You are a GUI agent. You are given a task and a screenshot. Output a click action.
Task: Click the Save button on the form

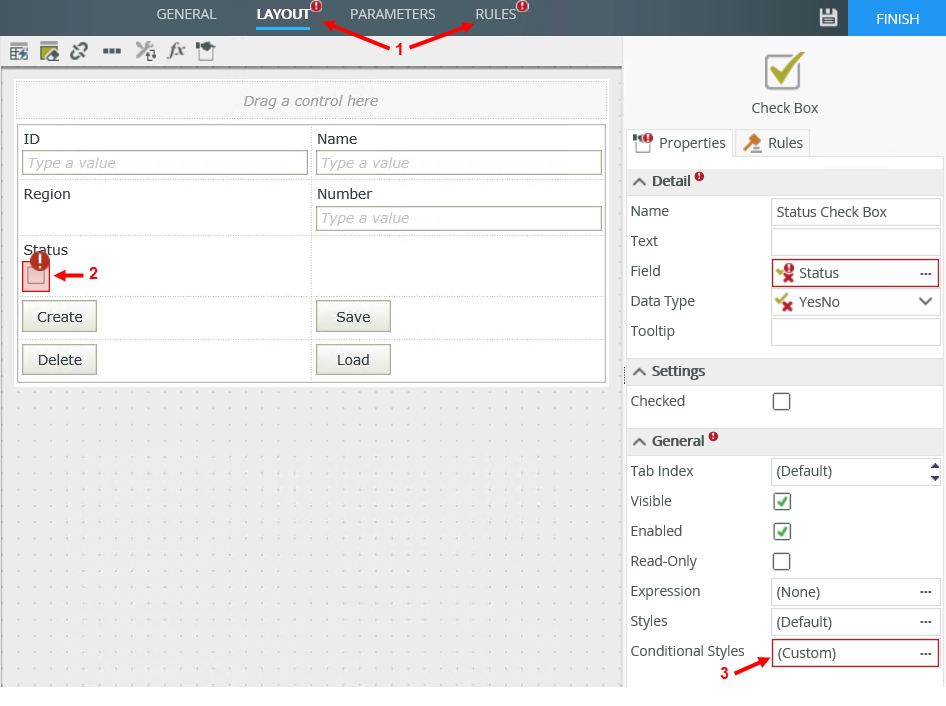pos(353,316)
